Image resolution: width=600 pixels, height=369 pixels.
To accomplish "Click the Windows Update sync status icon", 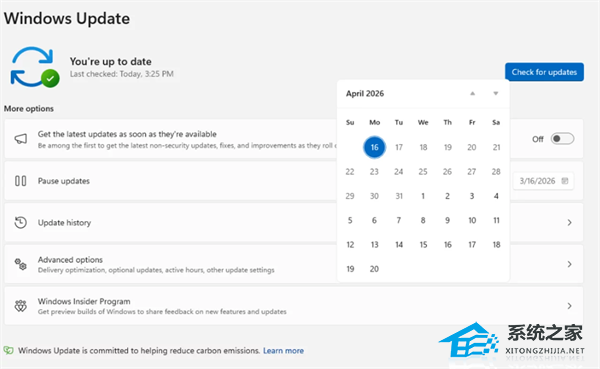I will click(x=34, y=67).
